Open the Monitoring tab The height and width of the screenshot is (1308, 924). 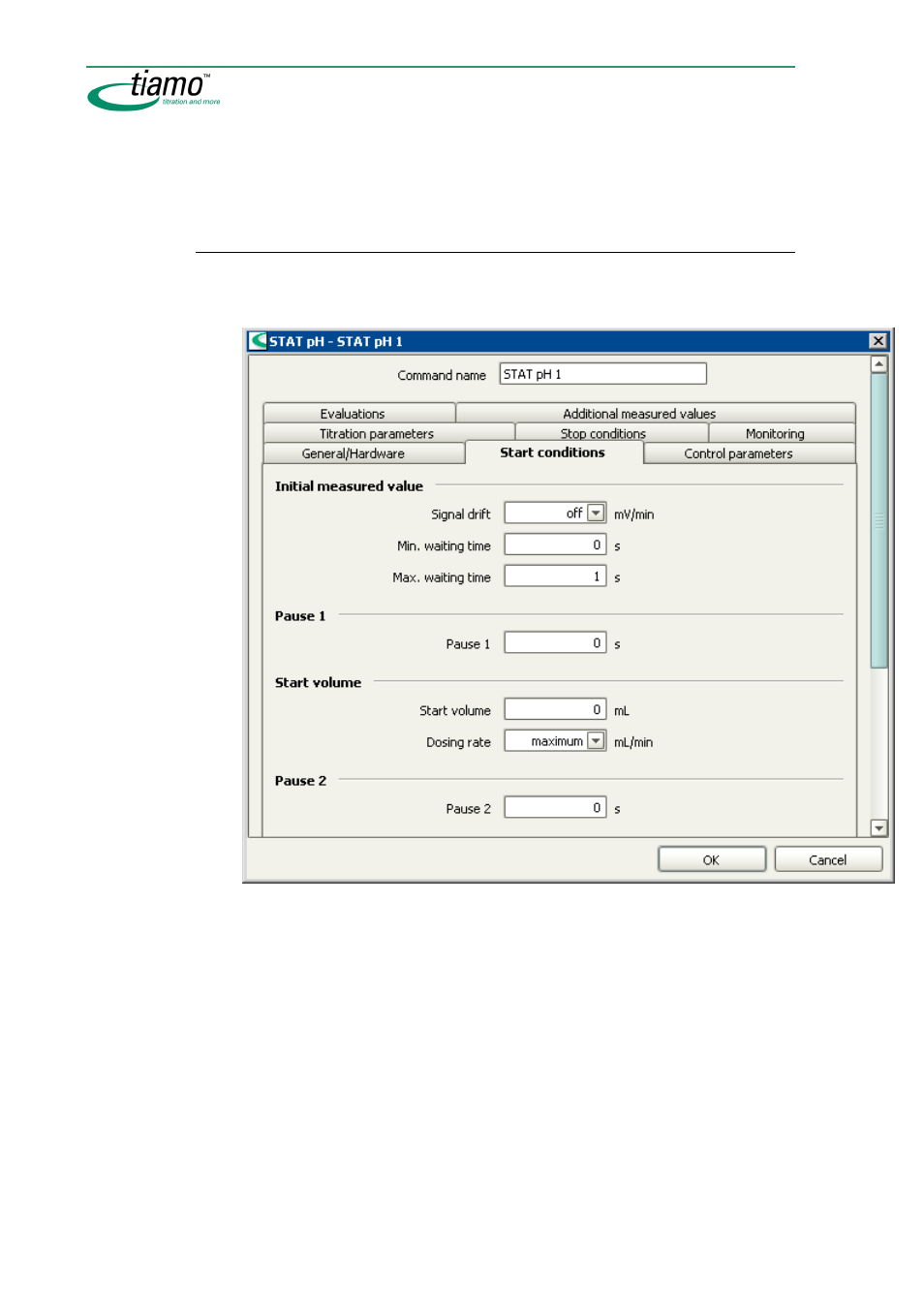pyautogui.click(x=782, y=433)
